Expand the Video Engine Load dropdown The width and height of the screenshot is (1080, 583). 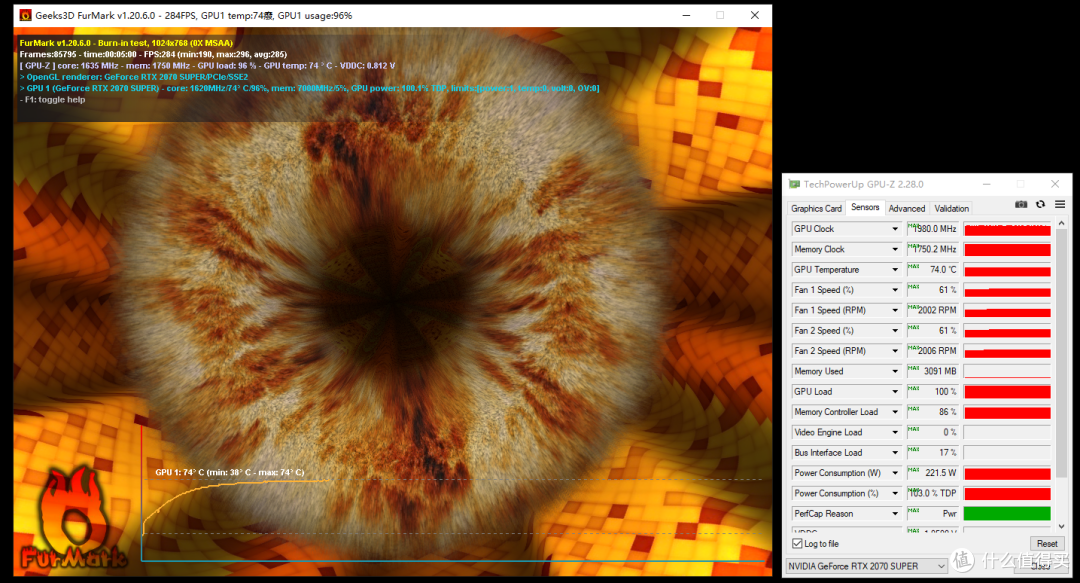click(x=895, y=432)
